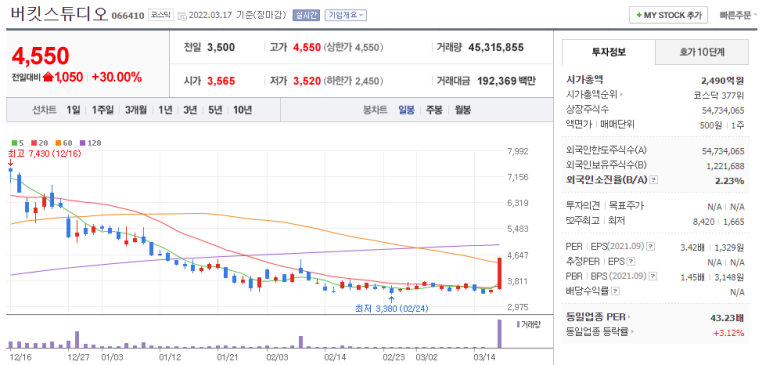The height and width of the screenshot is (365, 773).
Task: Open the 동일업종 PER link
Action: tap(598, 317)
